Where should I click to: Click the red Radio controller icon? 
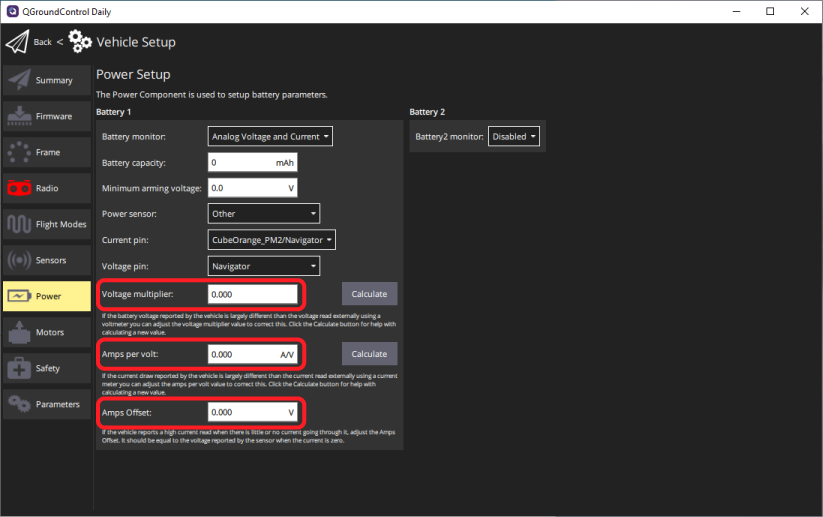coord(19,188)
